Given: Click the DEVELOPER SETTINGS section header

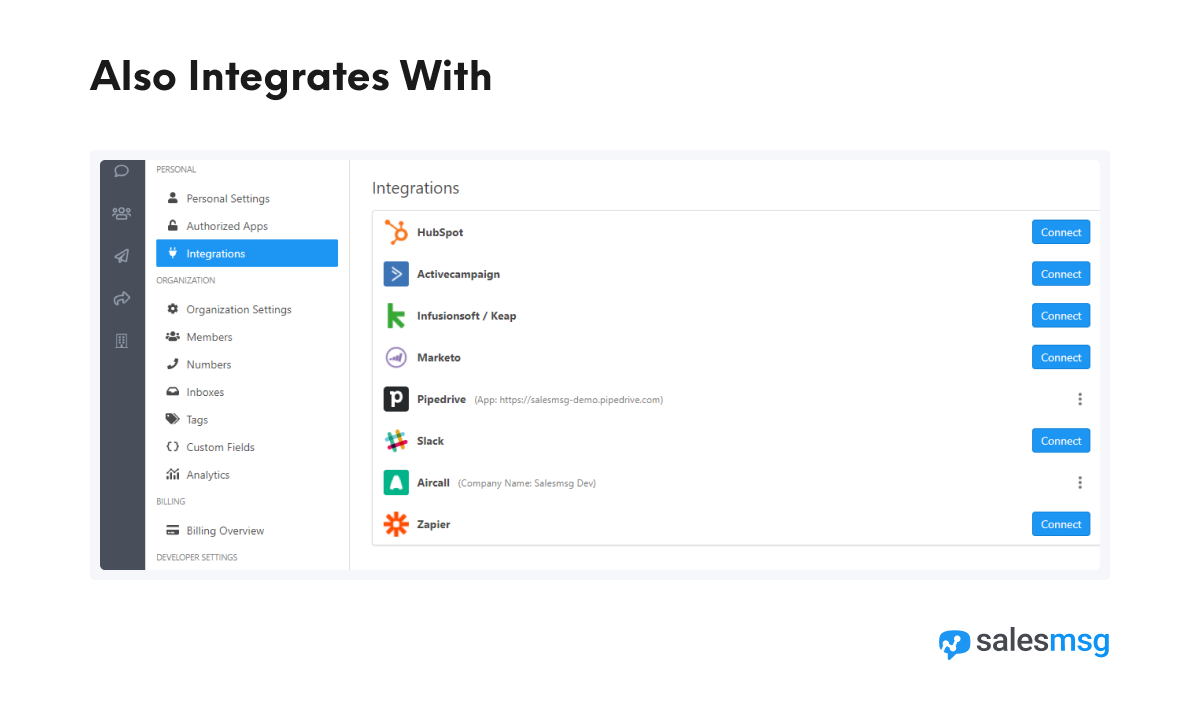Looking at the screenshot, I should point(197,557).
